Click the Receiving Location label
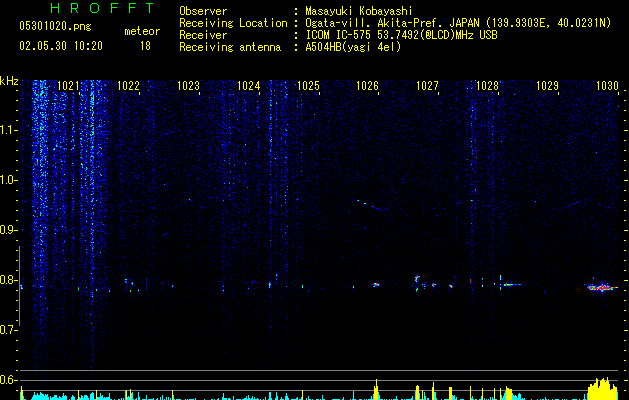Image resolution: width=629 pixels, height=400 pixels. tap(233, 23)
